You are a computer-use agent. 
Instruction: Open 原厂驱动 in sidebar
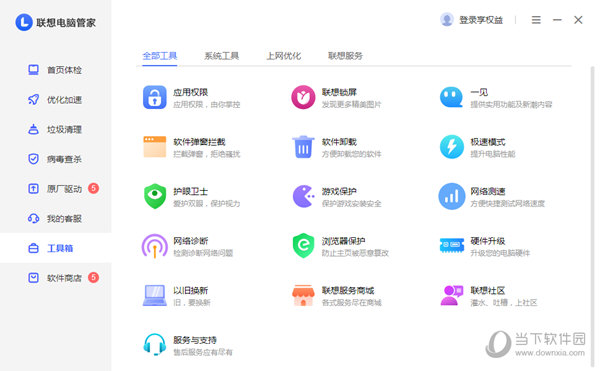(x=55, y=189)
